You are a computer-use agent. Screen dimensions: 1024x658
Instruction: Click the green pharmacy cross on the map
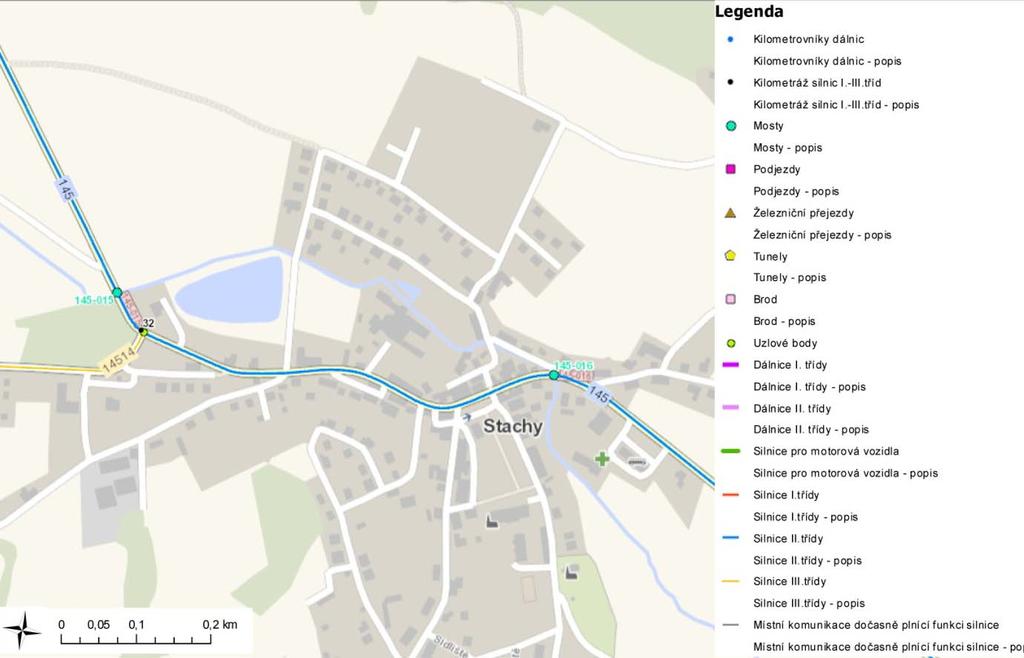[x=602, y=459]
